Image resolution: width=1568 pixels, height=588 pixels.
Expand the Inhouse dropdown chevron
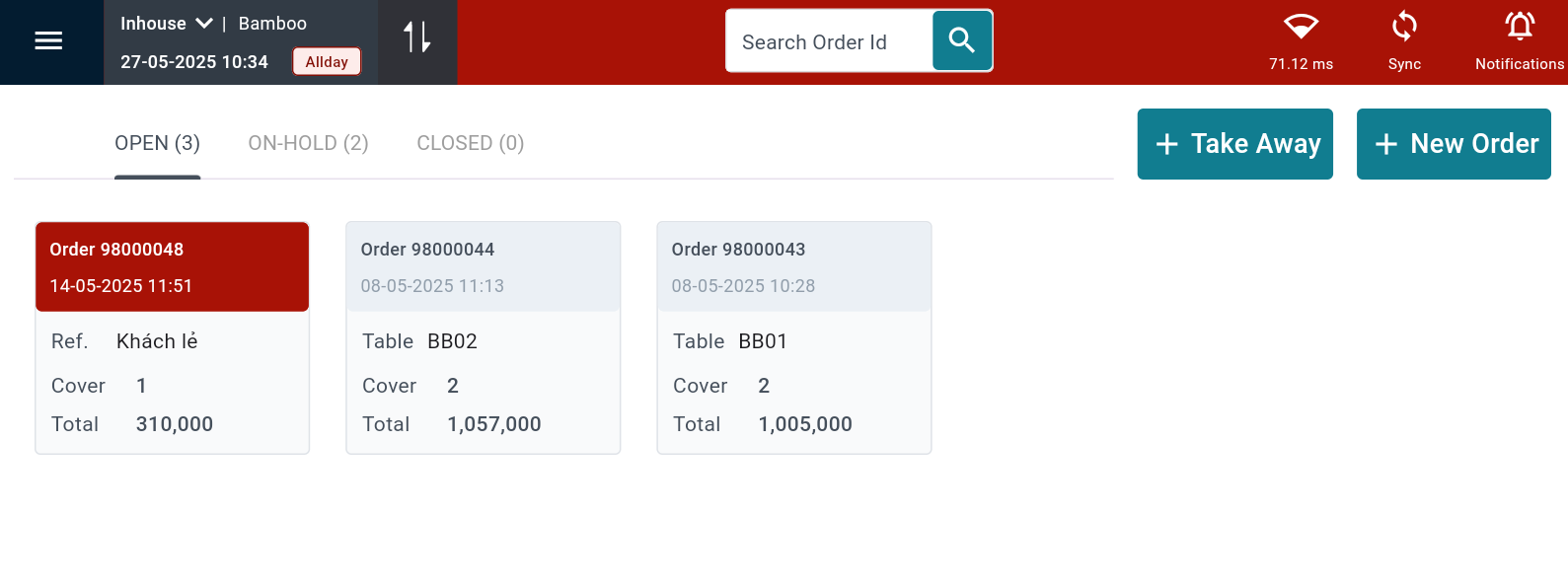[x=204, y=24]
